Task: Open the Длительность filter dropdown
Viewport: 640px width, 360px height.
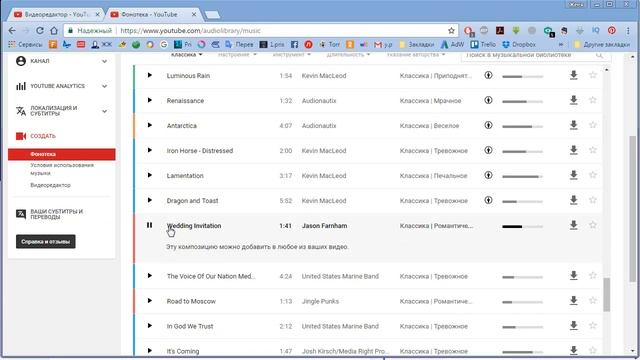Action: [348, 55]
